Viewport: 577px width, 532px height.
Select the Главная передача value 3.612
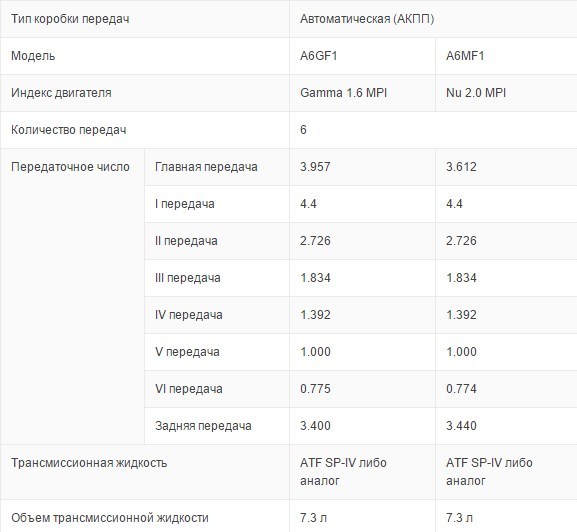pos(461,167)
